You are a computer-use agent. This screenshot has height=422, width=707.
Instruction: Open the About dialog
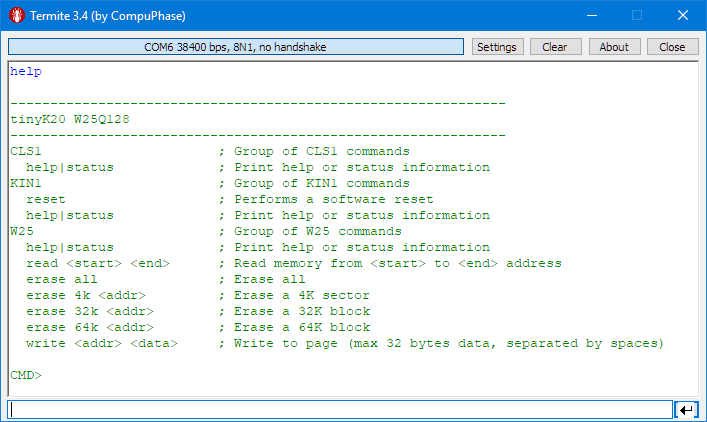tap(614, 47)
